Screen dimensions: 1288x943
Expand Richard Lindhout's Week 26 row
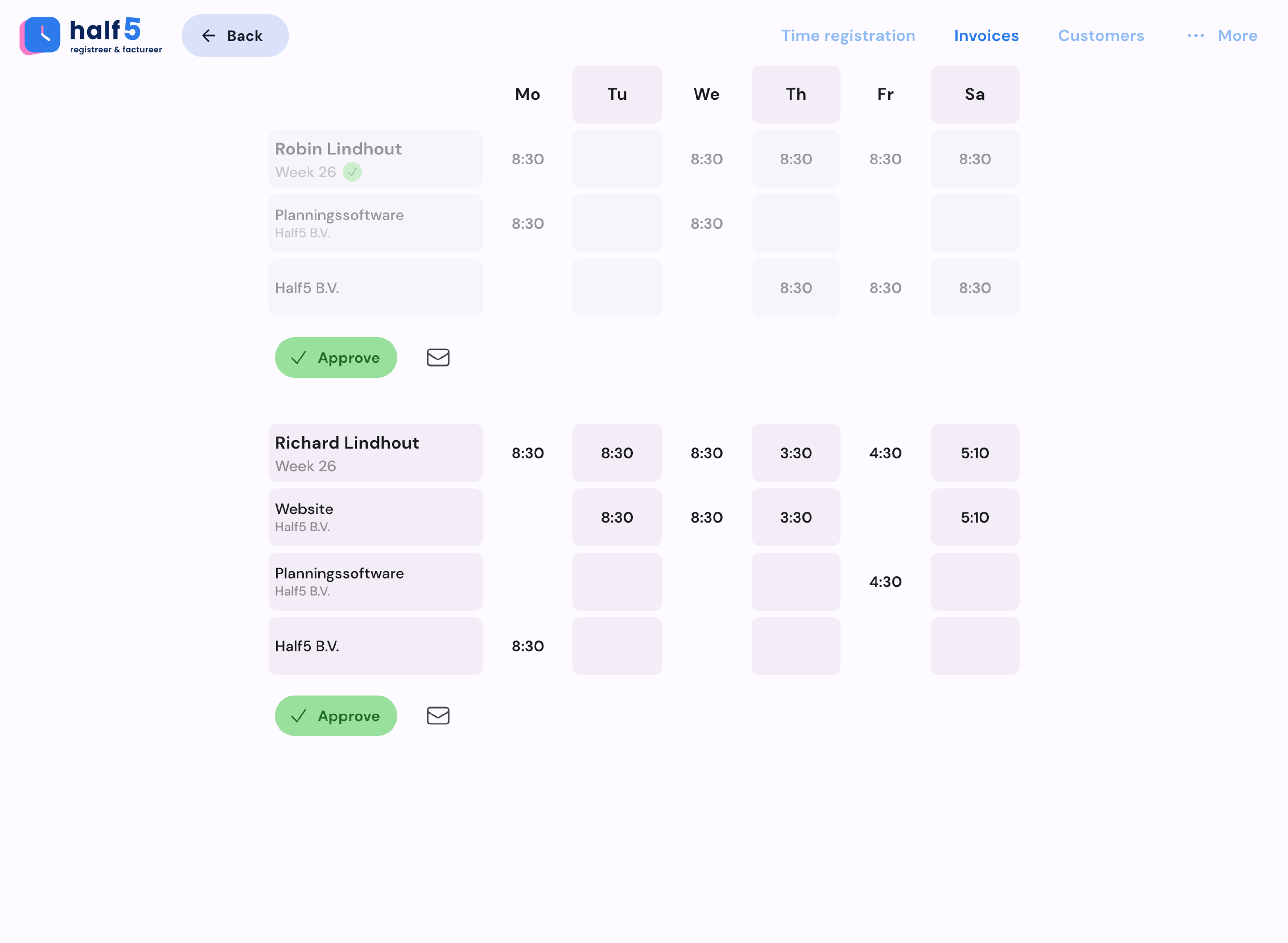(375, 452)
